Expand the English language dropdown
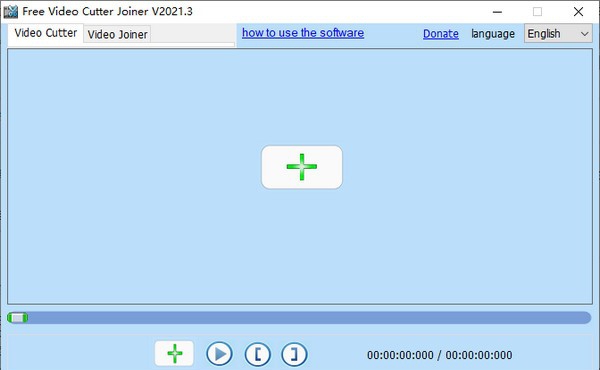Image resolution: width=600 pixels, height=370 pixels. coord(558,34)
